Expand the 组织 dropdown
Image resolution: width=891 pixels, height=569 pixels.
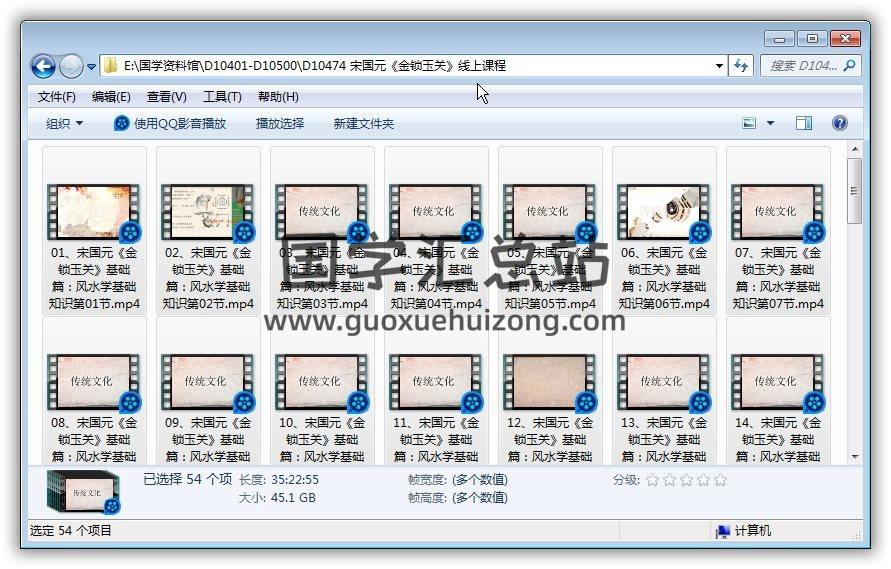(x=64, y=123)
